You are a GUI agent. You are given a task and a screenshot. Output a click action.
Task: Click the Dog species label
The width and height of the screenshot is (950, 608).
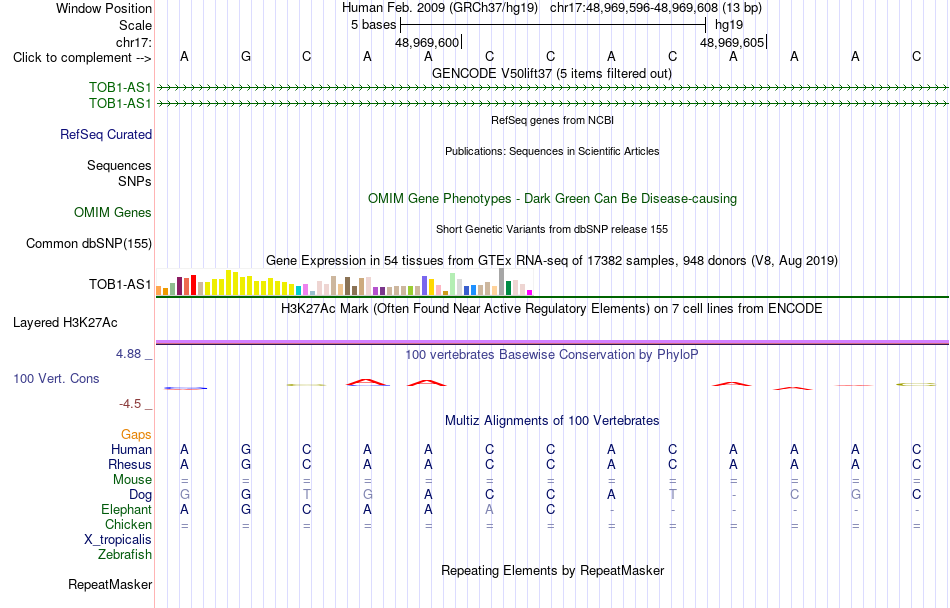141,495
